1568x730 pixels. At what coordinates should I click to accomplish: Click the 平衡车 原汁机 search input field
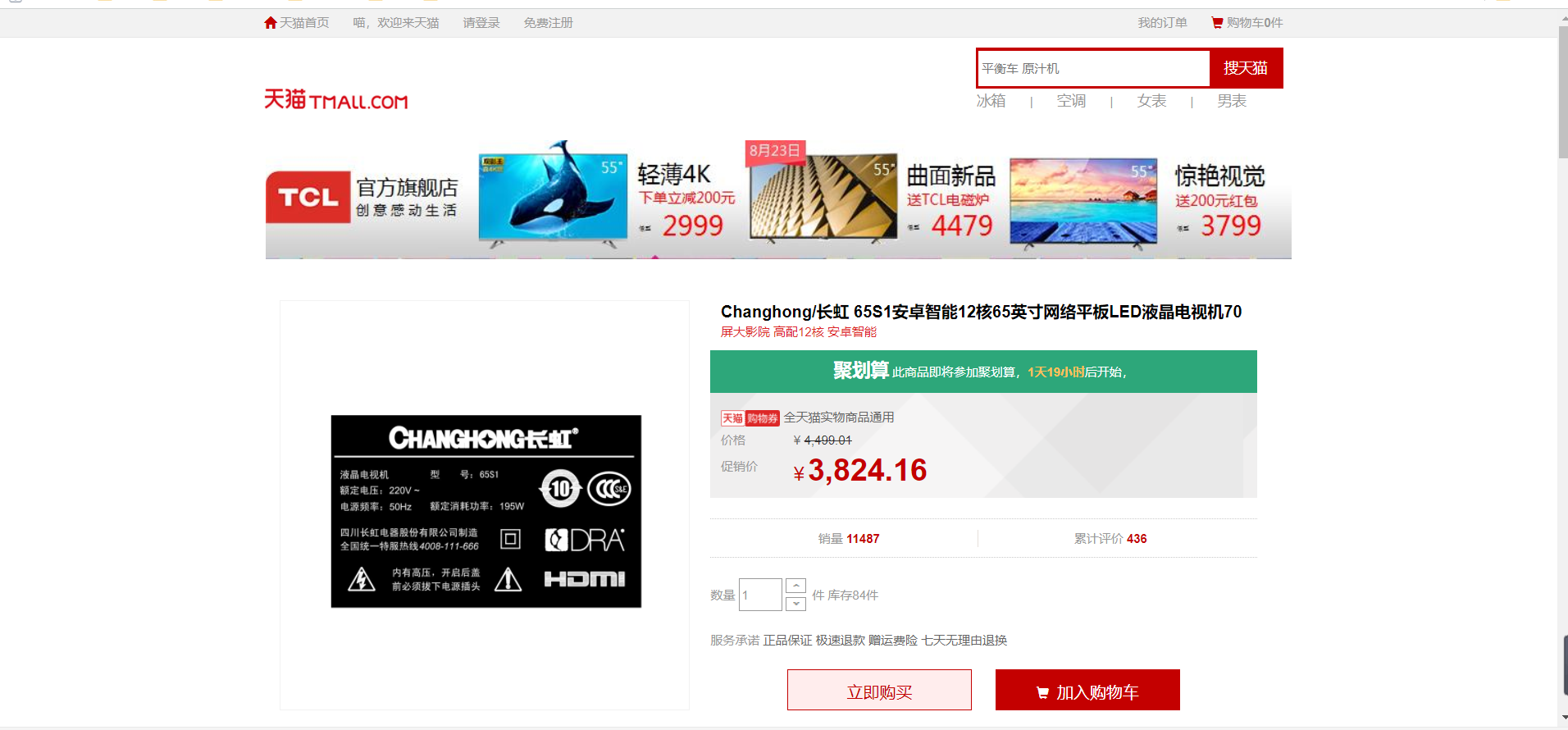pos(1093,68)
